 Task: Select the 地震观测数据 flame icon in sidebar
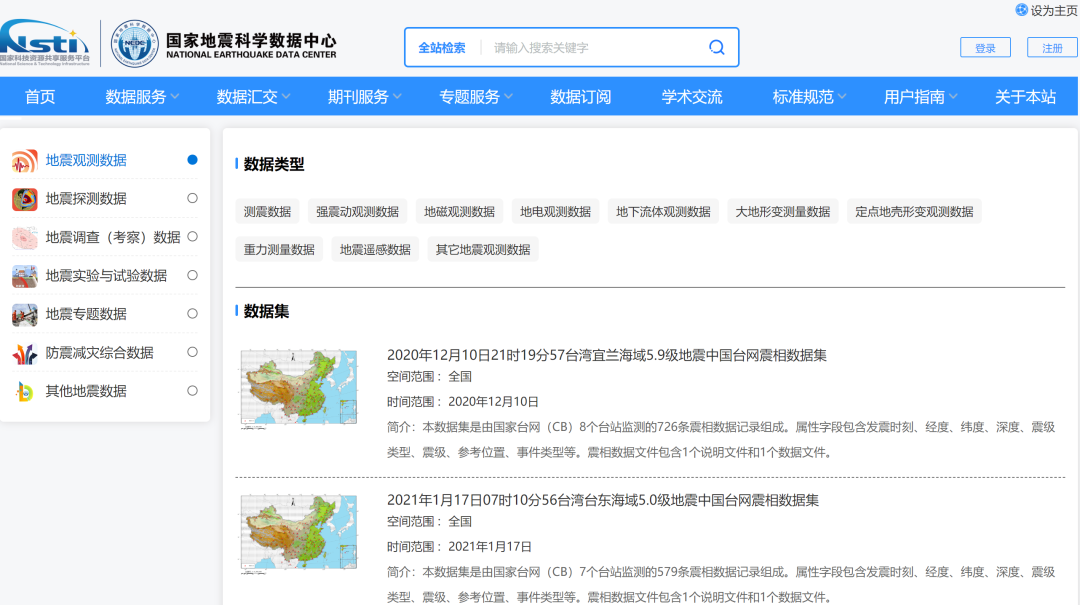24,161
